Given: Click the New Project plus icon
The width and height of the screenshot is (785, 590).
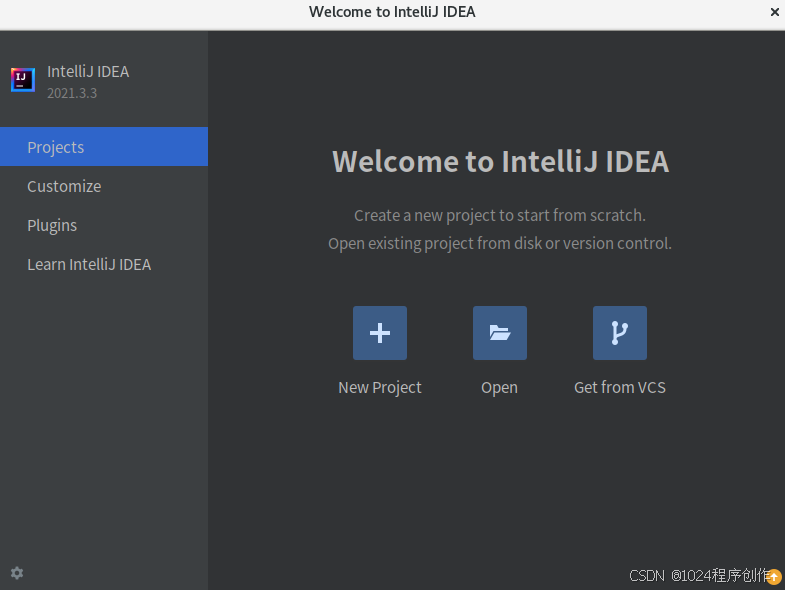Looking at the screenshot, I should pos(379,333).
